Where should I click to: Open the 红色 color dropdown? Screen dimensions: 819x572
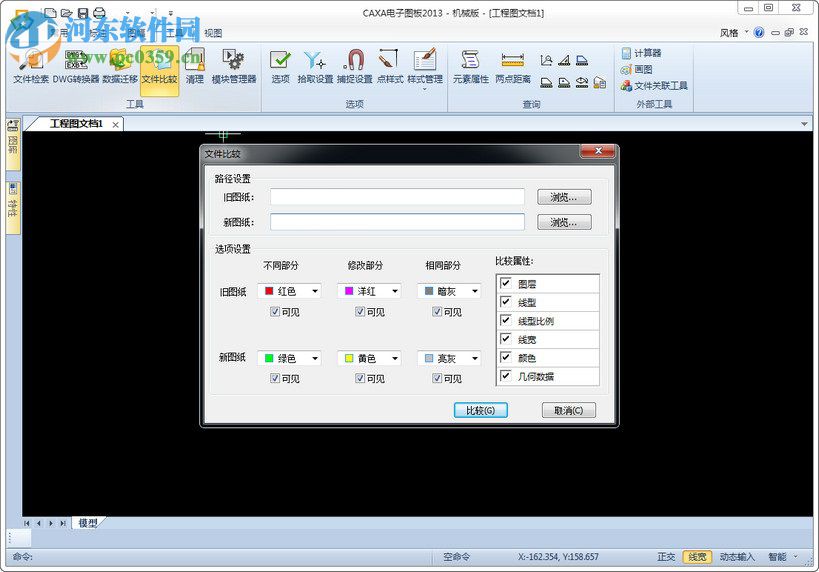tap(289, 291)
